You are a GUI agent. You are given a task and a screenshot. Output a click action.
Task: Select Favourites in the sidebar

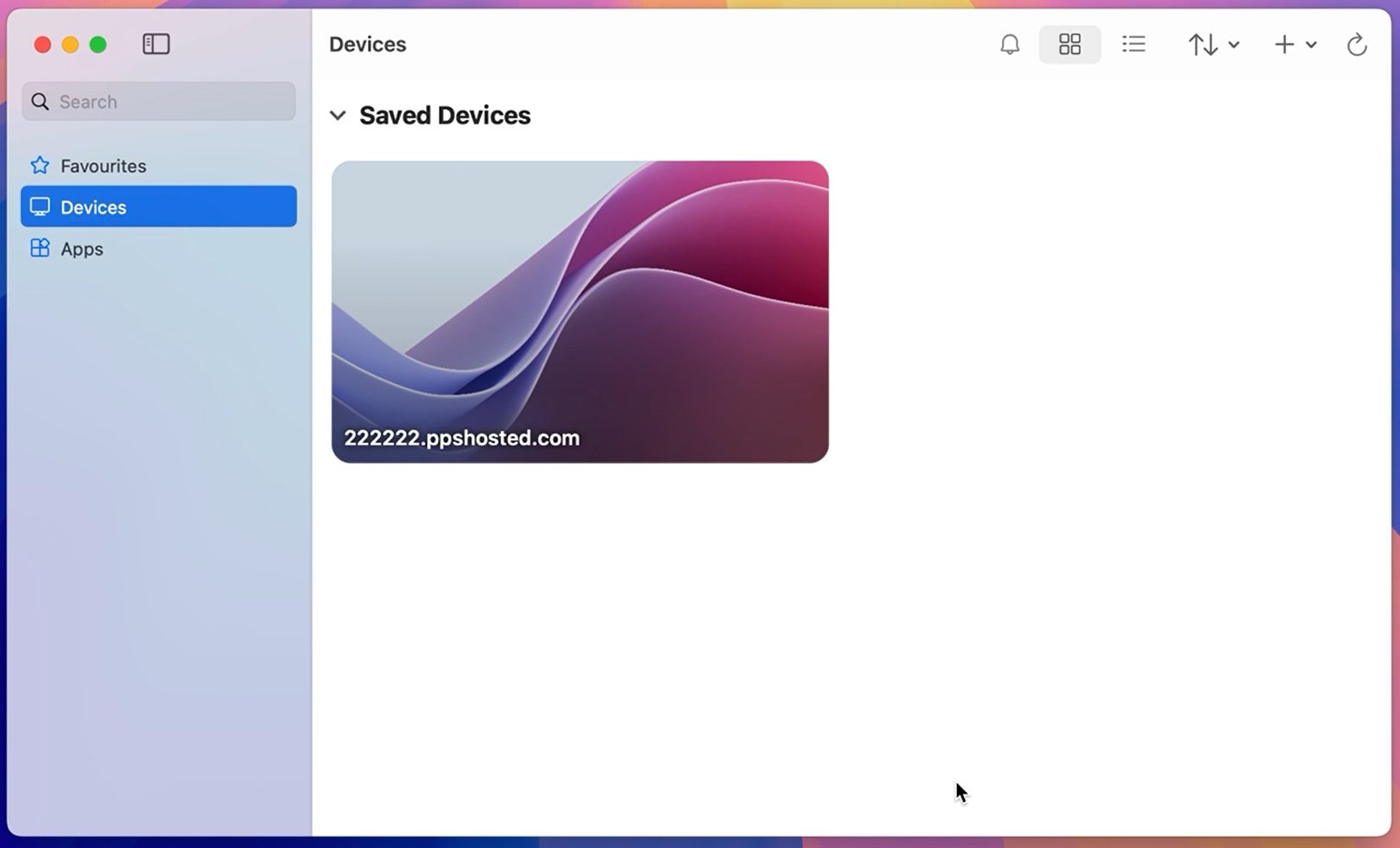click(x=159, y=166)
